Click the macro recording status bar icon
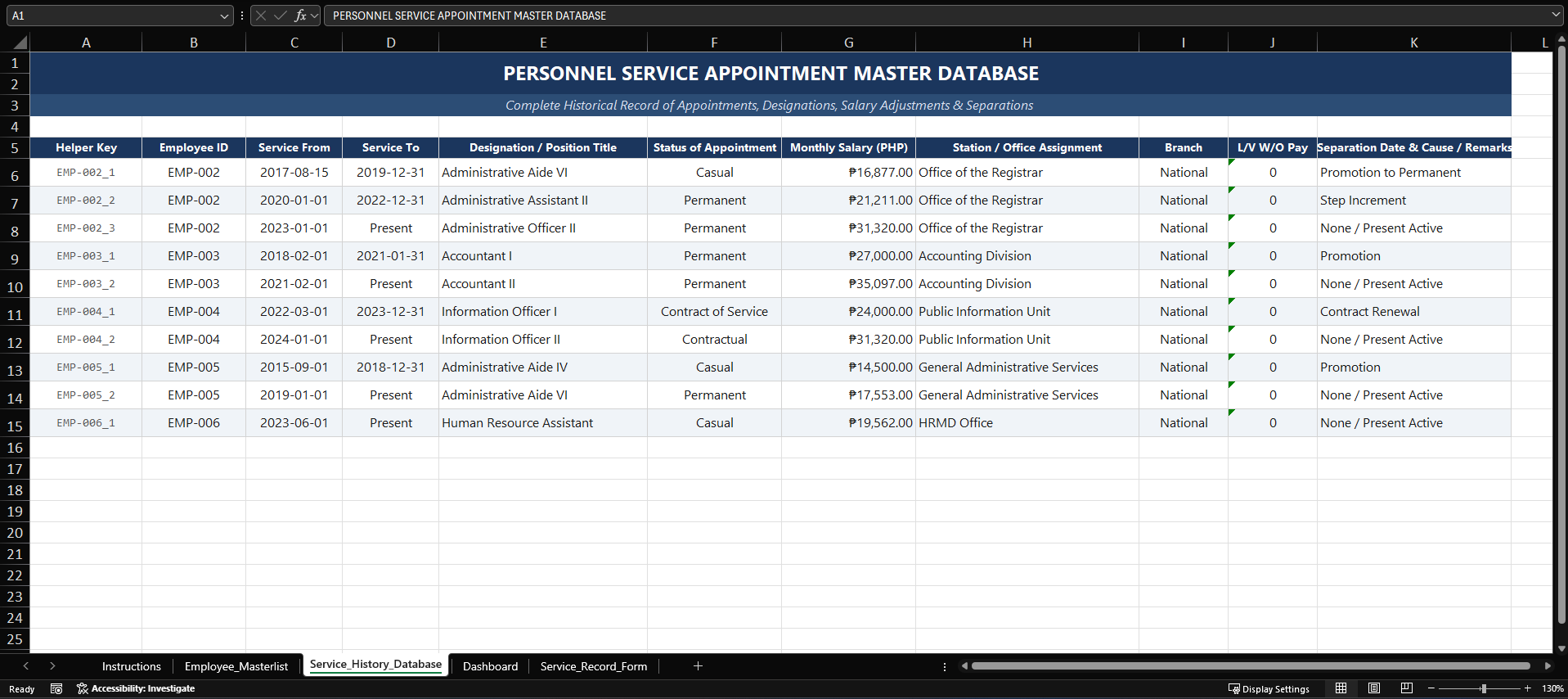1568x699 pixels. [56, 689]
